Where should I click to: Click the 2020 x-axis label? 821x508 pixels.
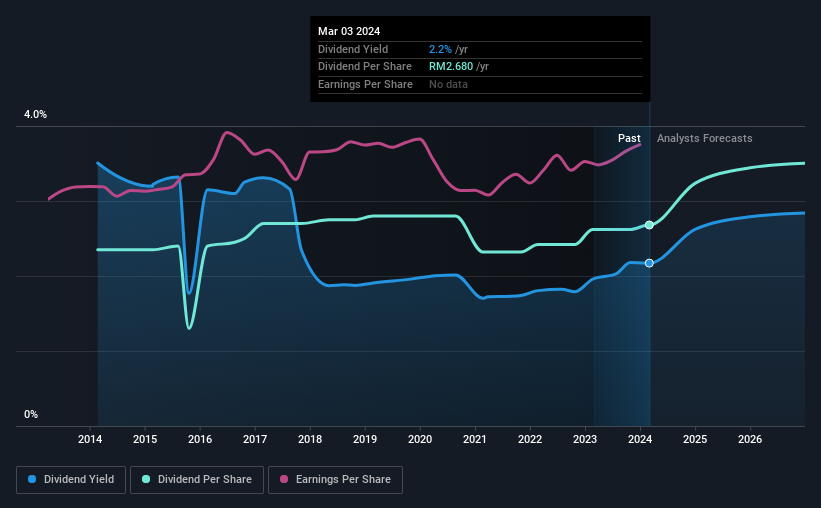420,439
